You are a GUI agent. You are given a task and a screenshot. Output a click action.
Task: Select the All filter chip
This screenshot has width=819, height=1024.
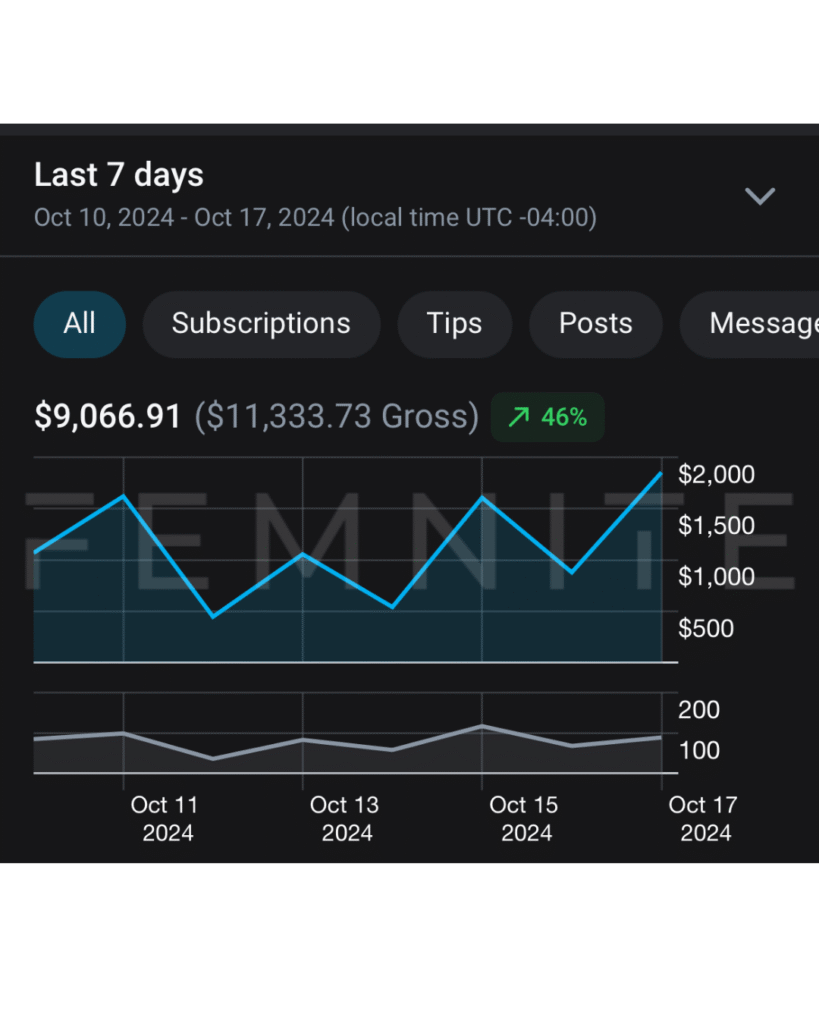pos(79,324)
